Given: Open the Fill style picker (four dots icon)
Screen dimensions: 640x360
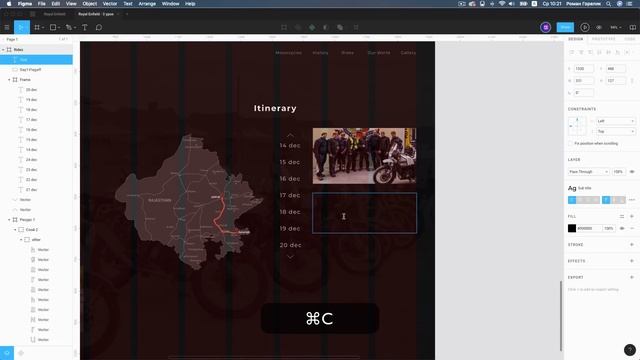Looking at the screenshot, I should pos(622,216).
